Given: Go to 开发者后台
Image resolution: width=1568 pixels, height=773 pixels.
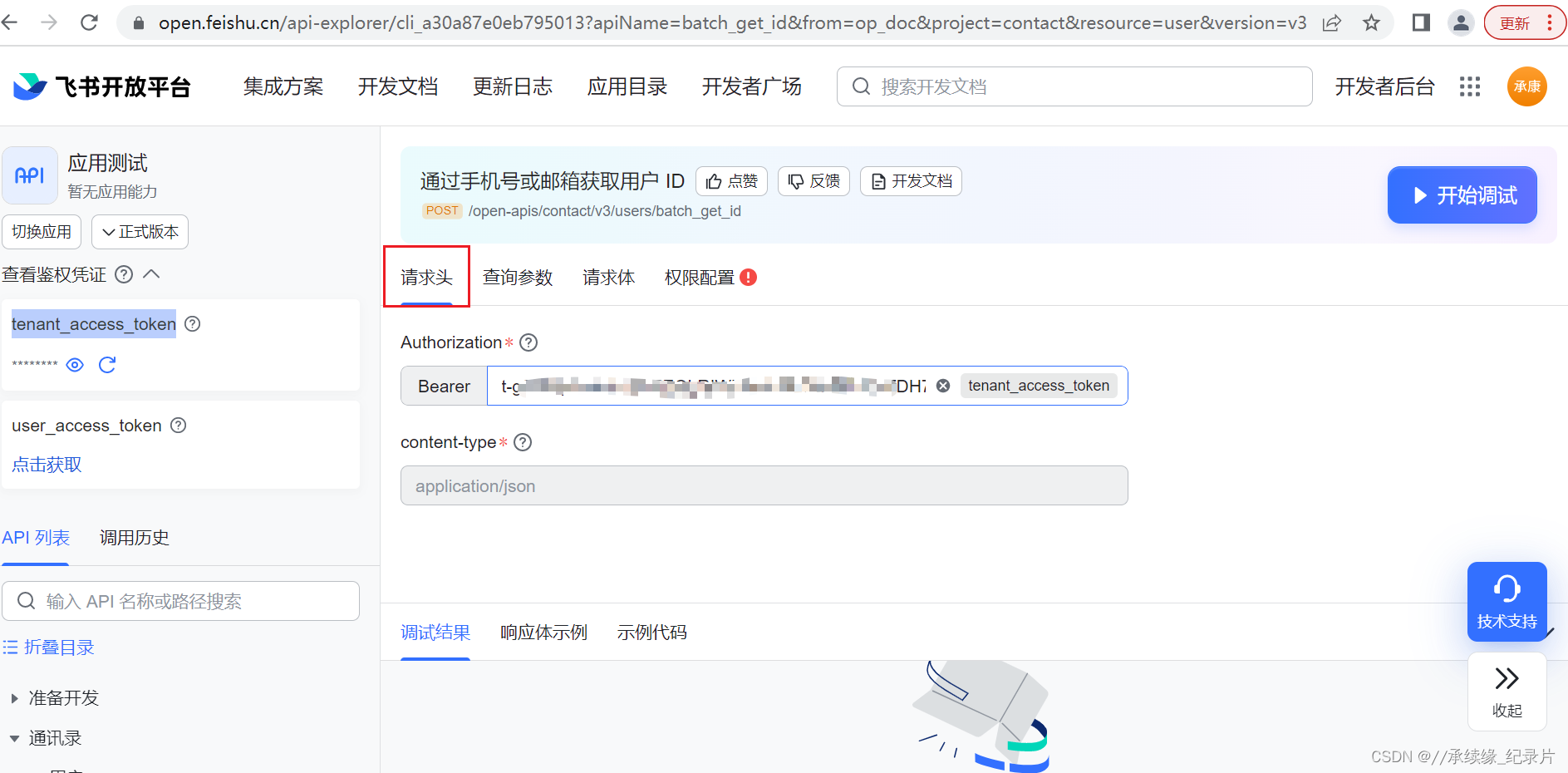Looking at the screenshot, I should coord(1384,86).
